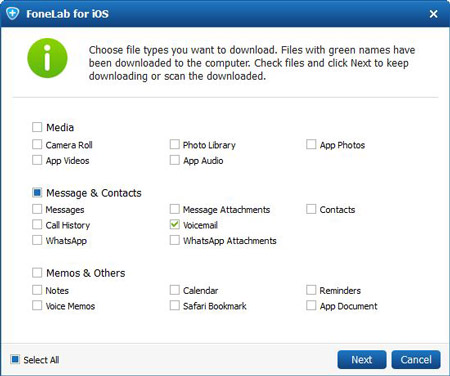Click the green info icon
The image size is (450, 376).
47,58
